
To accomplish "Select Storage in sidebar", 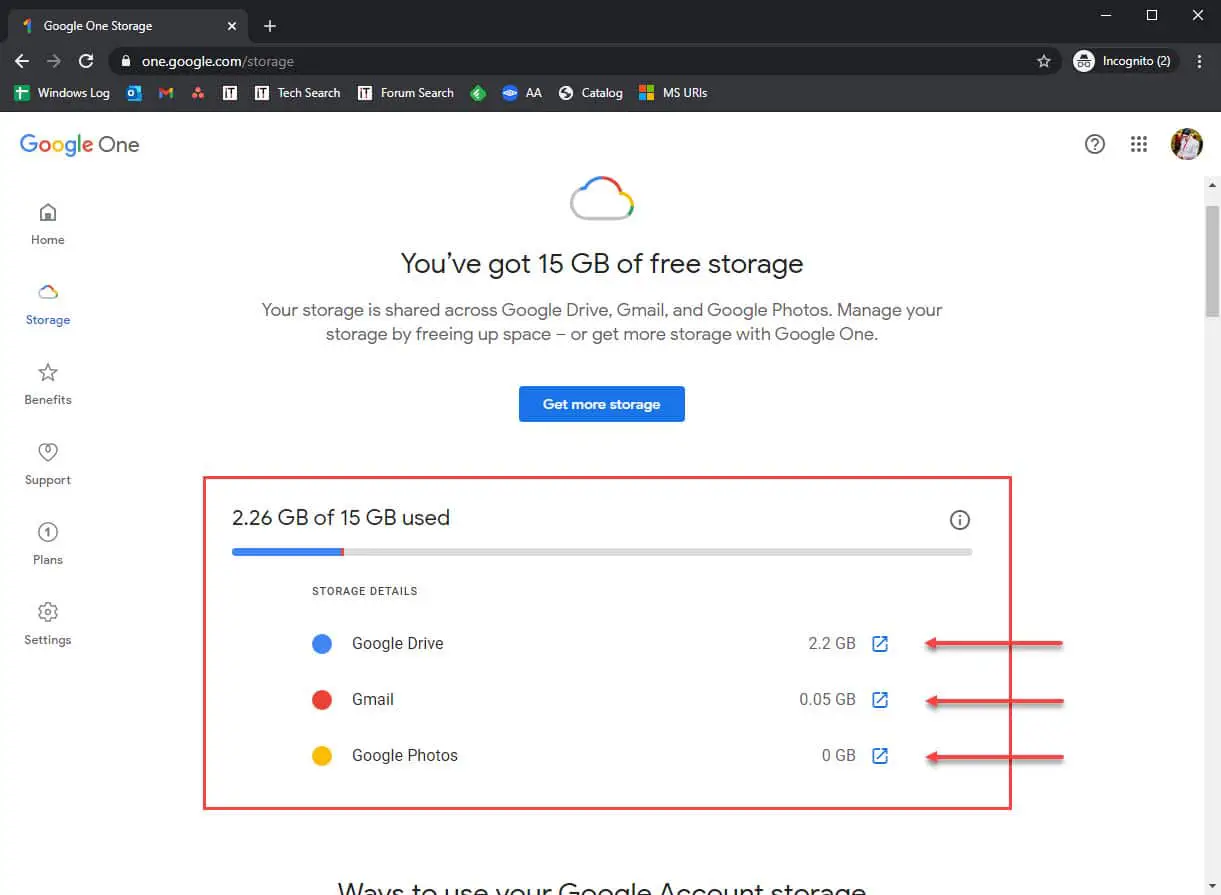I will (x=48, y=304).
